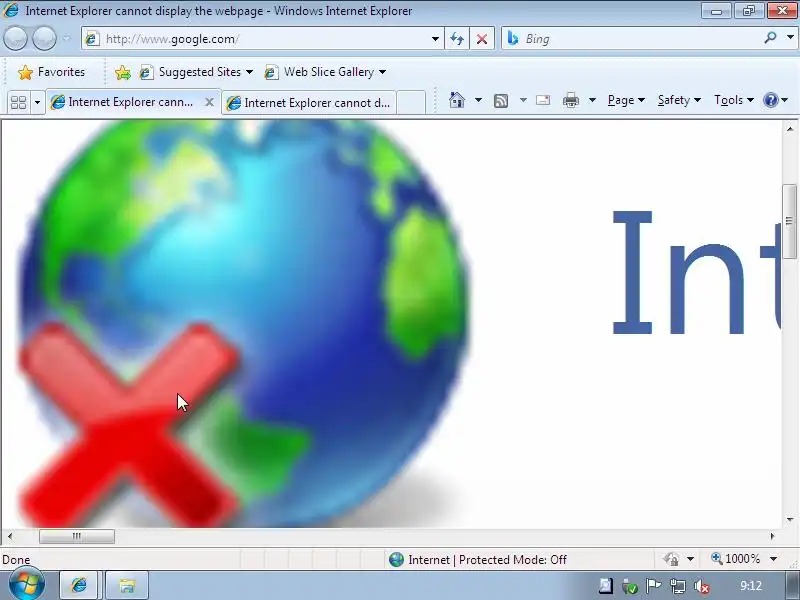Expand the Home button dropdown arrow
800x600 pixels.
(x=478, y=100)
